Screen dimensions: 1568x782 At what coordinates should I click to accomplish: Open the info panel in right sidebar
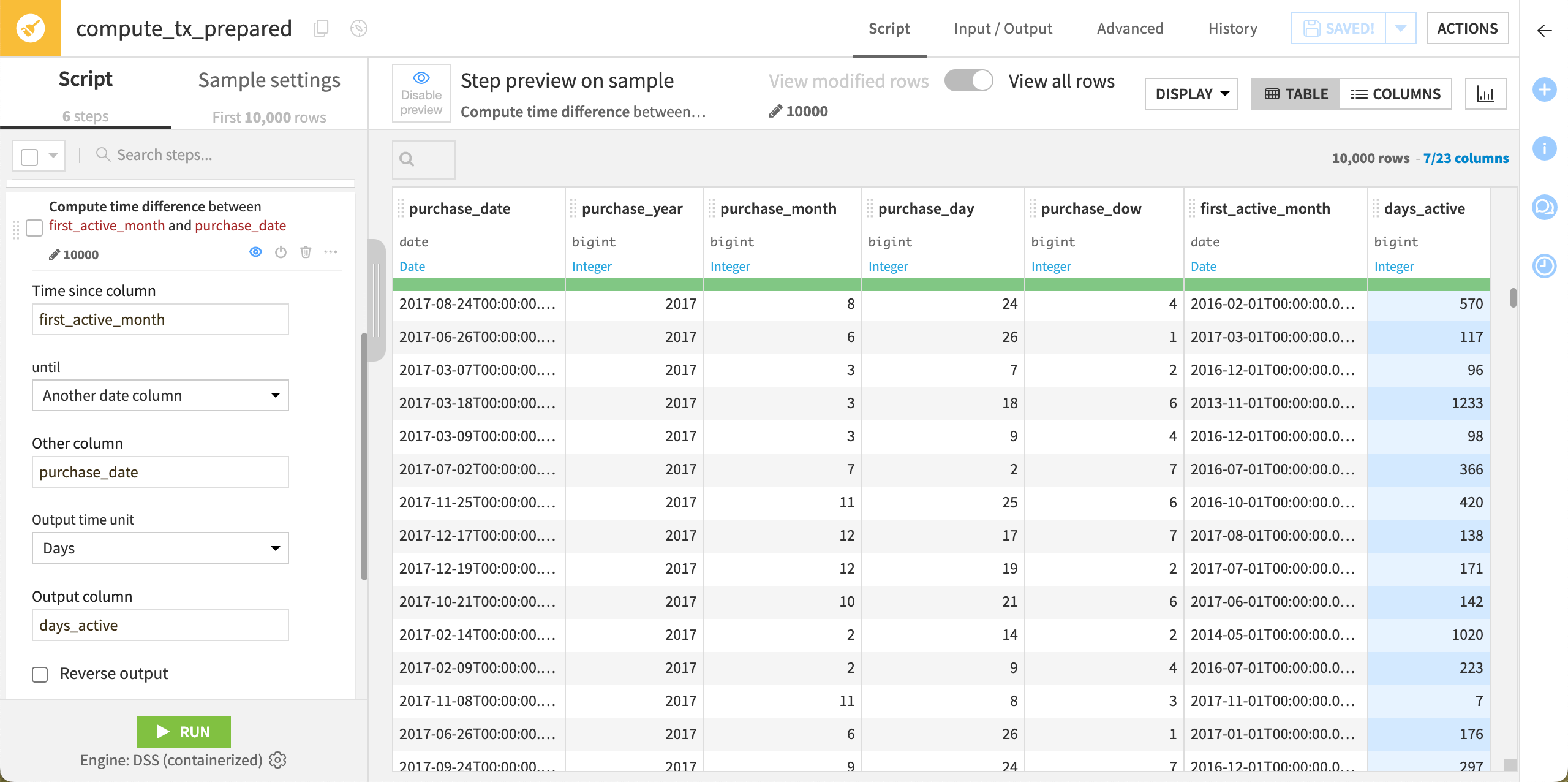point(1545,148)
